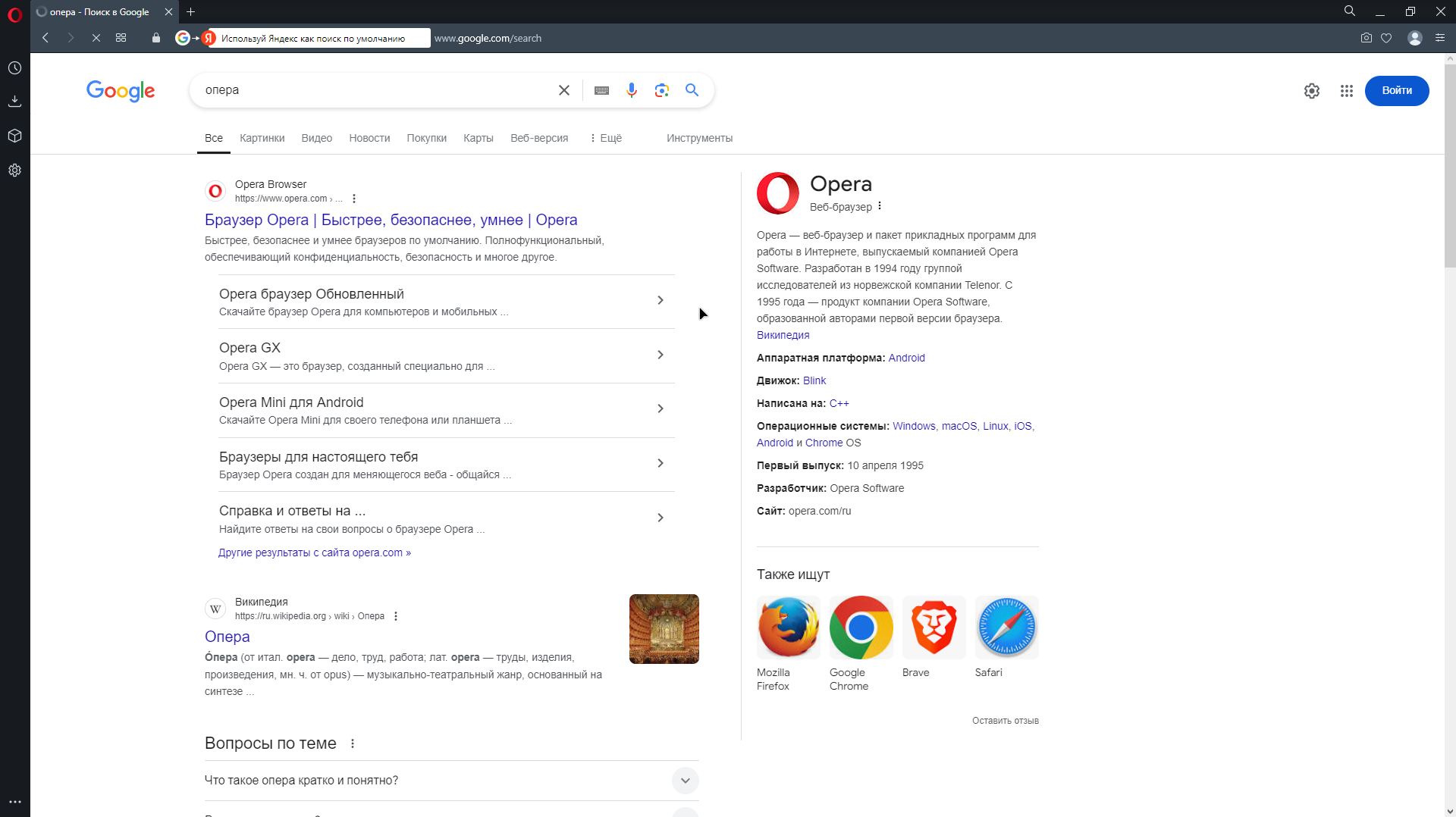This screenshot has height=817, width=1456.
Task: Select Google Chrome in 'Также ищут'
Action: (x=861, y=643)
